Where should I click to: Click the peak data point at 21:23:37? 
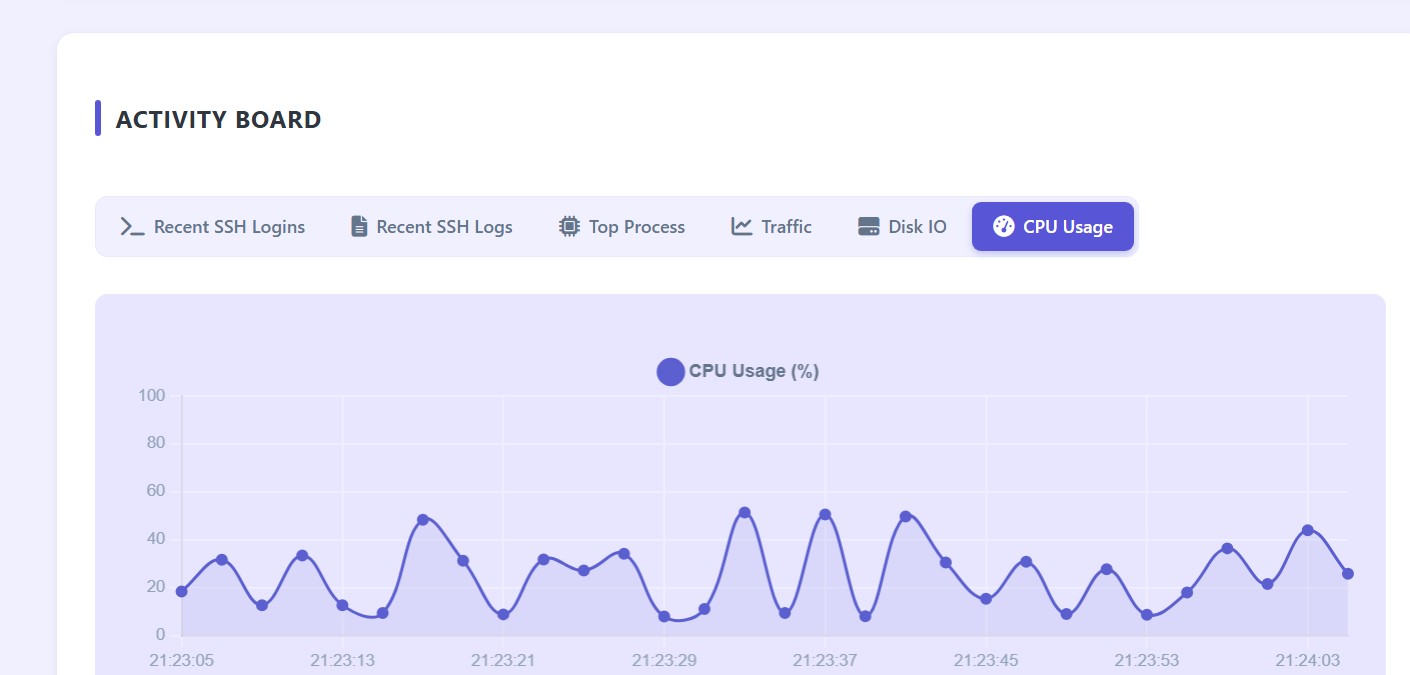click(x=825, y=515)
